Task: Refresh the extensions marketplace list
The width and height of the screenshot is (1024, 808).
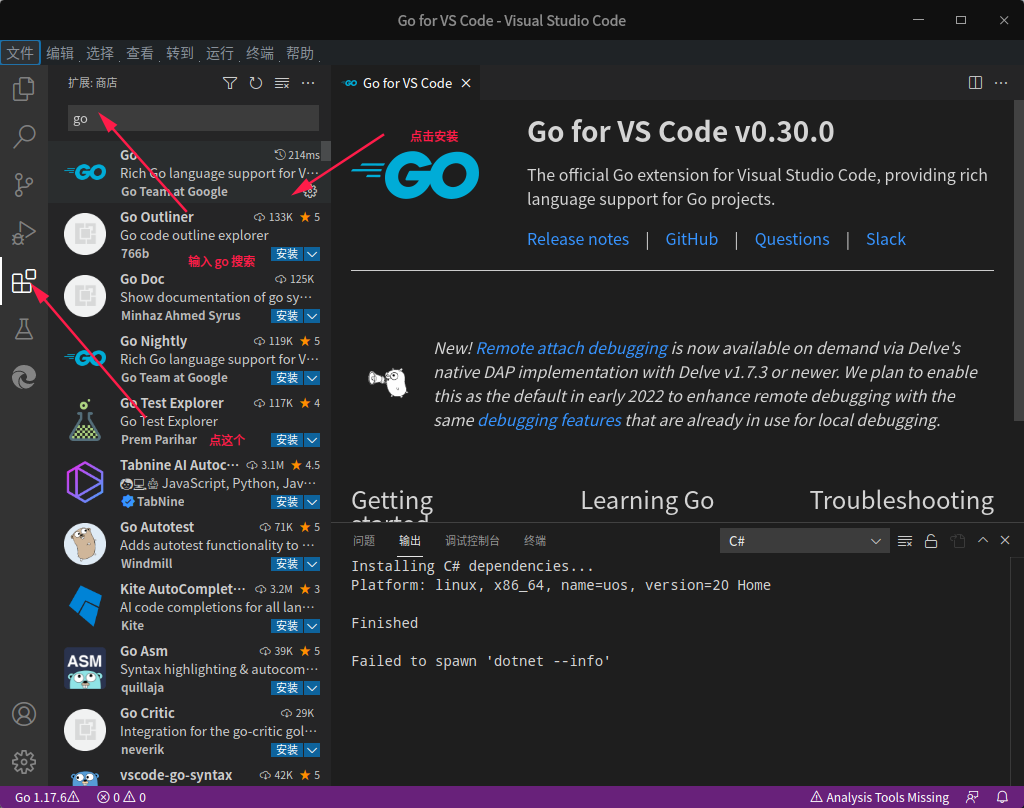Action: (x=256, y=83)
